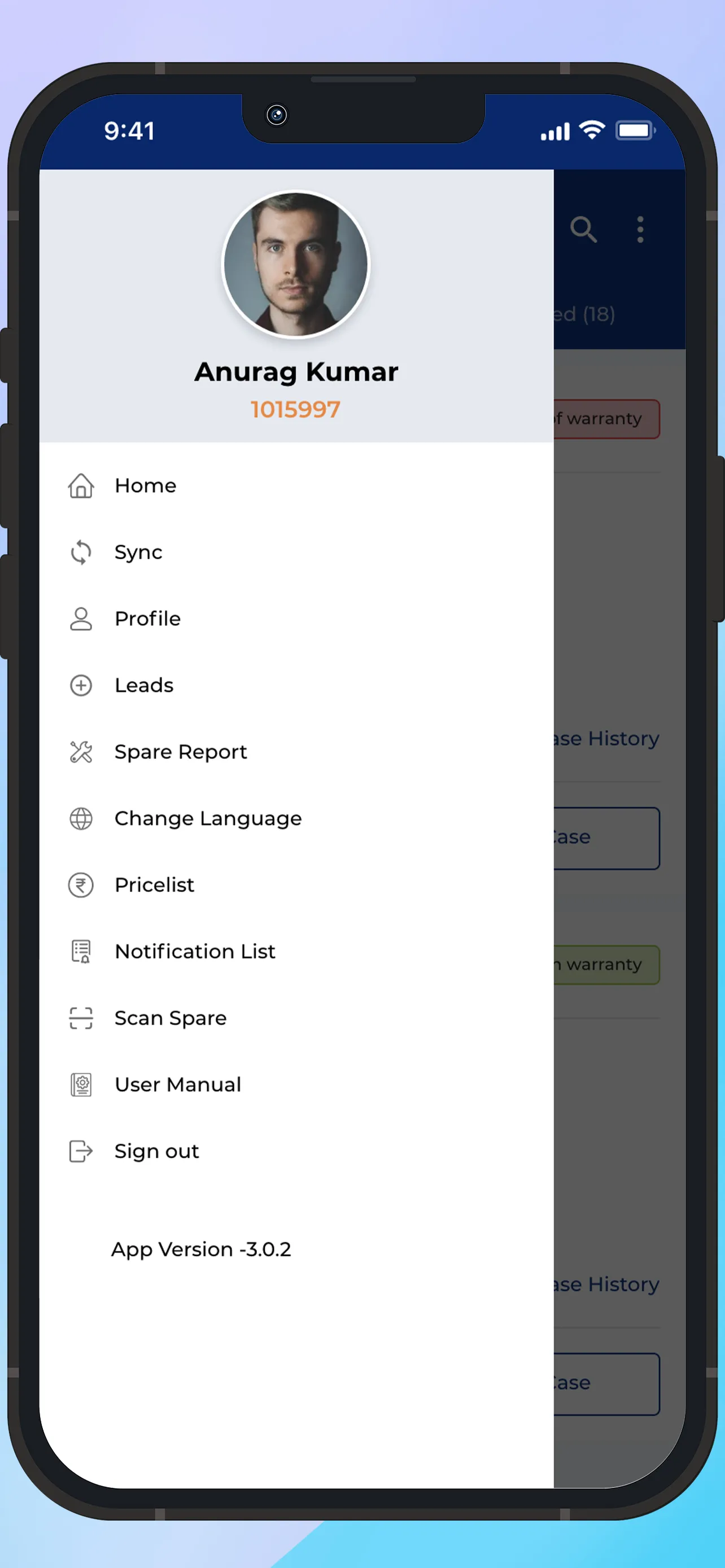725x1568 pixels.
Task: Open the Home menu item
Action: (296, 486)
